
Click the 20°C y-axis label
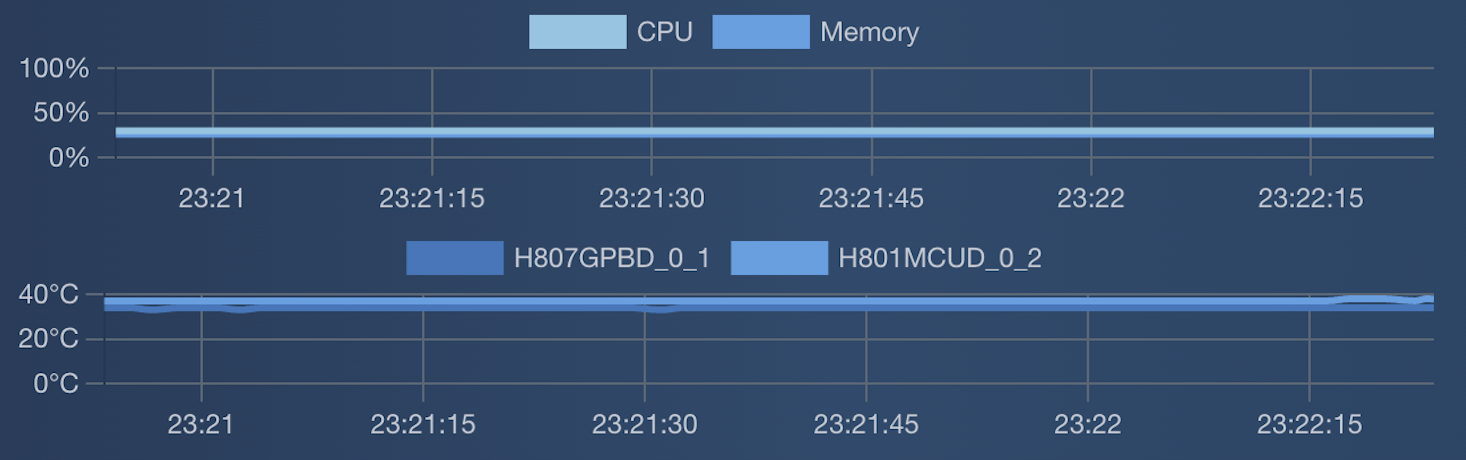(x=49, y=339)
